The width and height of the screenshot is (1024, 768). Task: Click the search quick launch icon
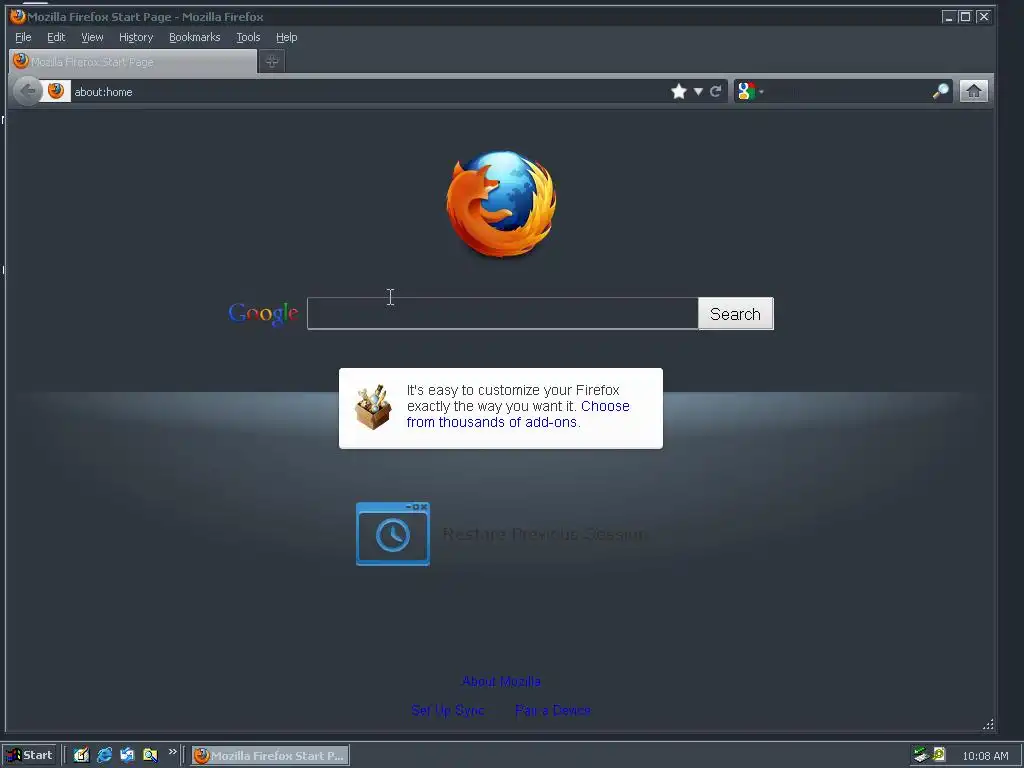pos(150,756)
